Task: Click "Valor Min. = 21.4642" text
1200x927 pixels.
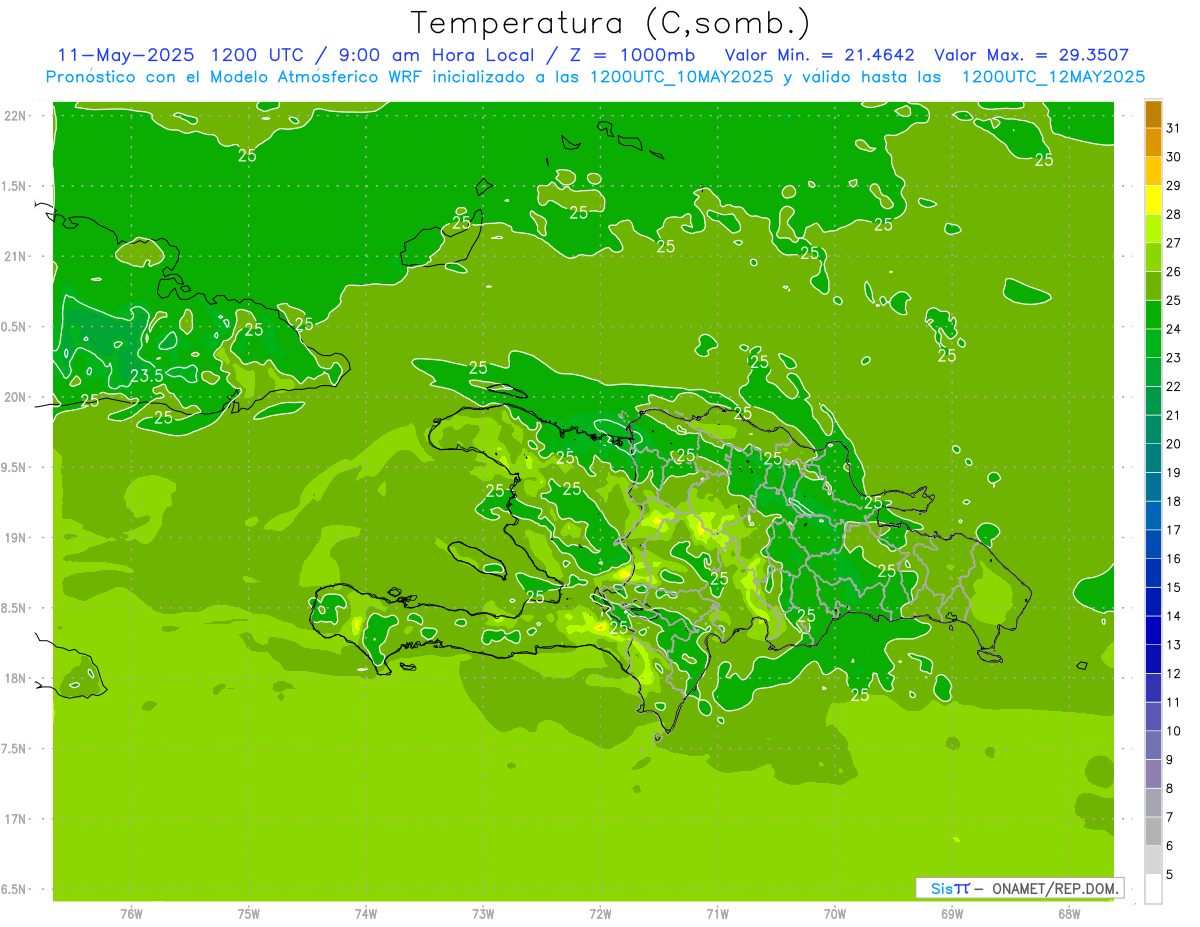Action: pyautogui.click(x=820, y=55)
